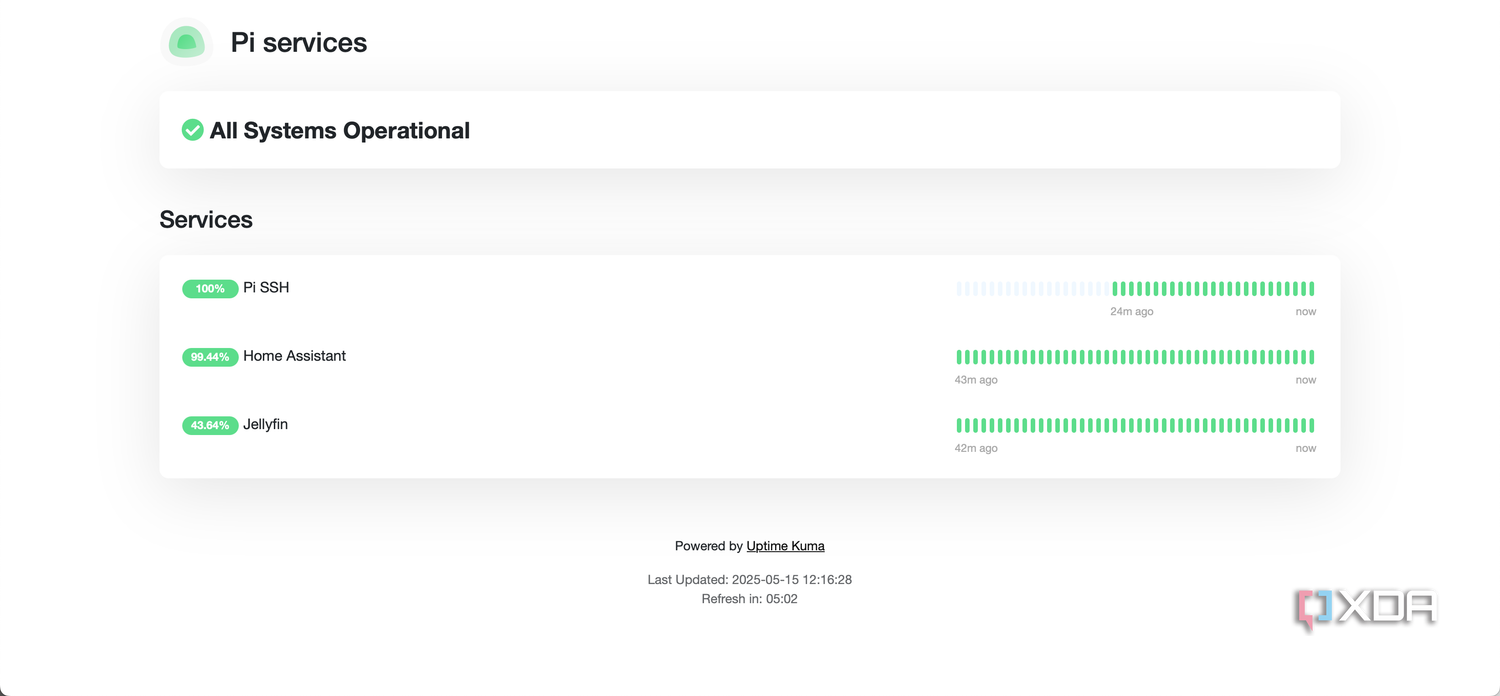
Task: Select the Home Assistant service name
Action: (294, 356)
